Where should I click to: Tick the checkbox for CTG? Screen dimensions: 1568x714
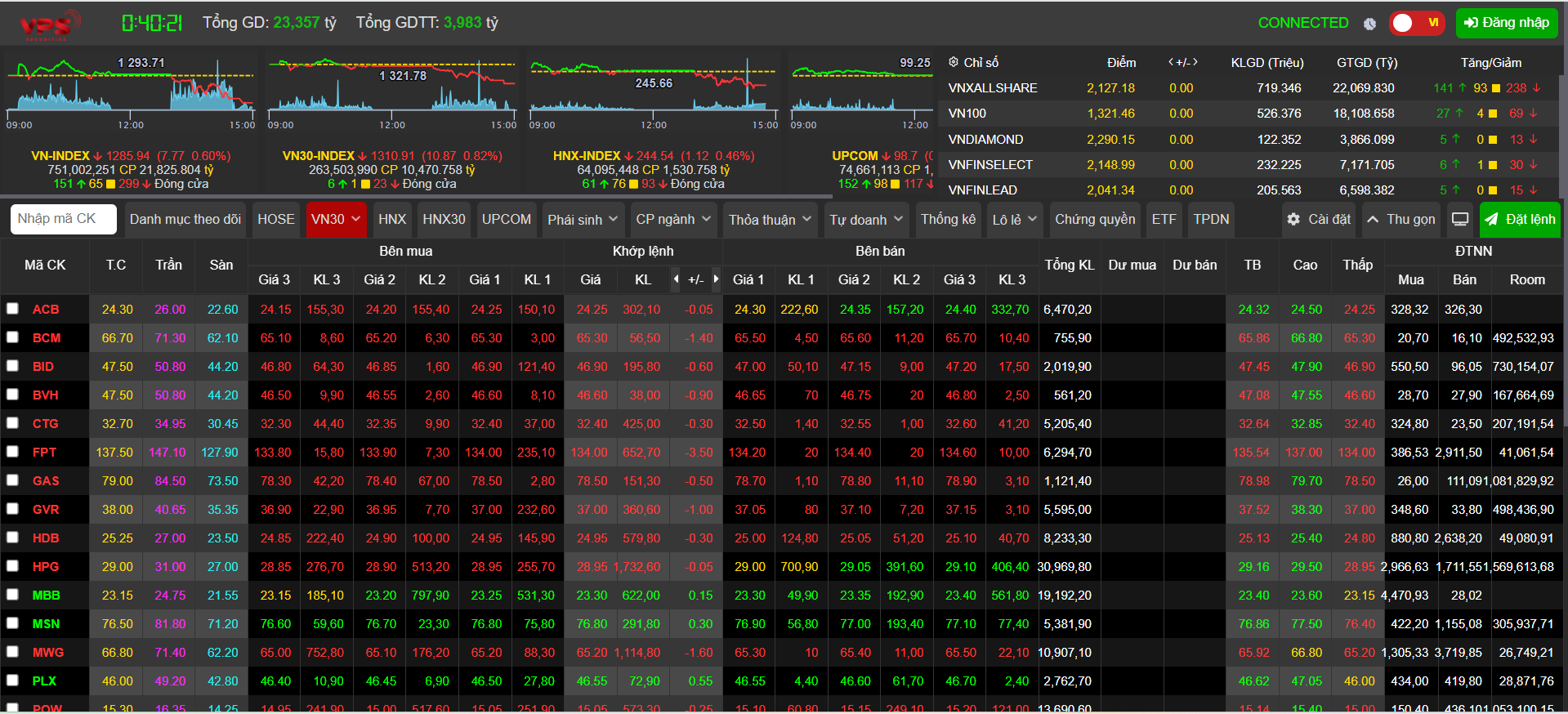click(12, 423)
